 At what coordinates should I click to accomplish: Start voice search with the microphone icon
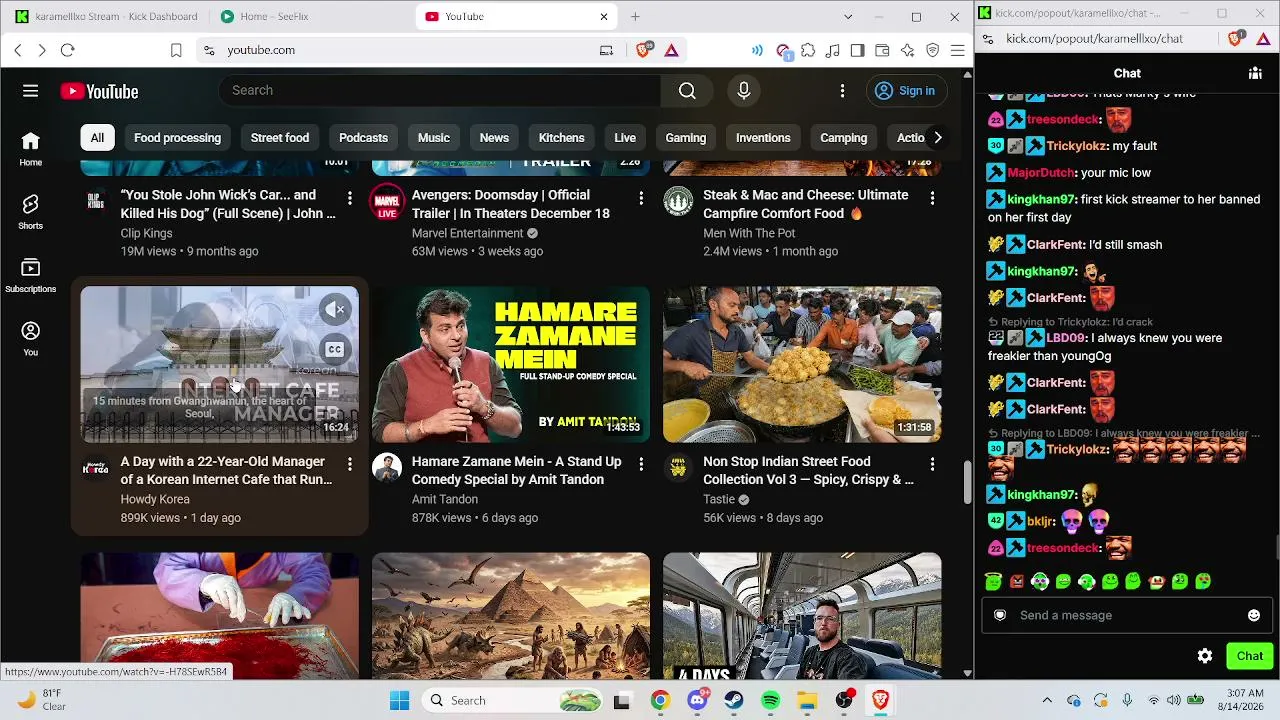coord(744,91)
